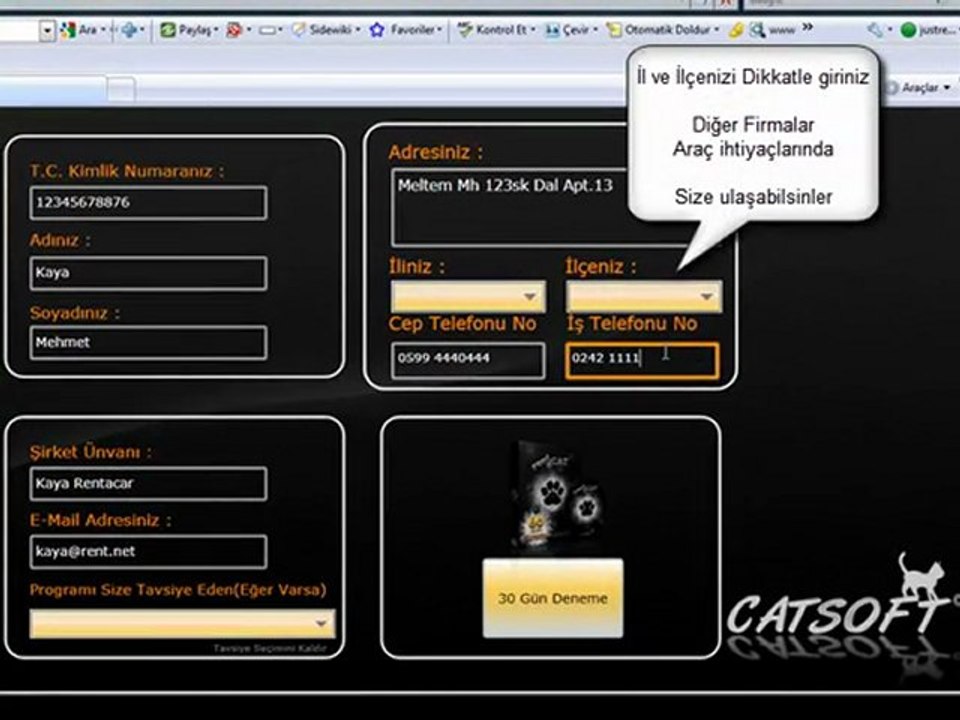960x720 pixels.
Task: Click the Çevir translate icon
Action: [552, 29]
